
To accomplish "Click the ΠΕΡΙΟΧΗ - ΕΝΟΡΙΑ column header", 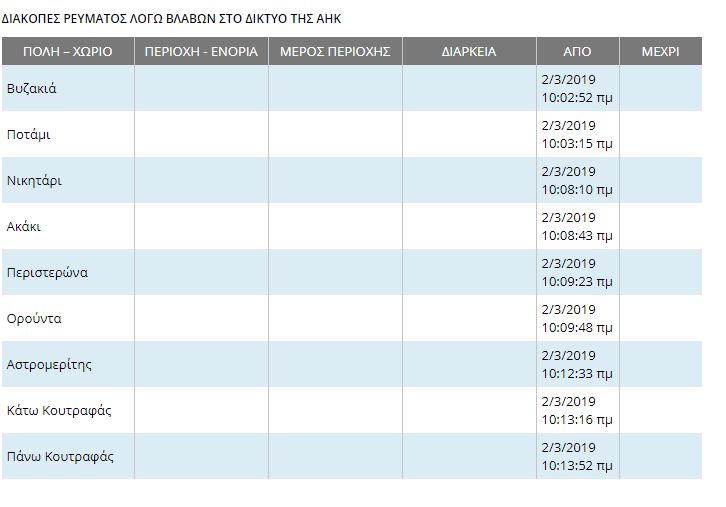I will [201, 51].
